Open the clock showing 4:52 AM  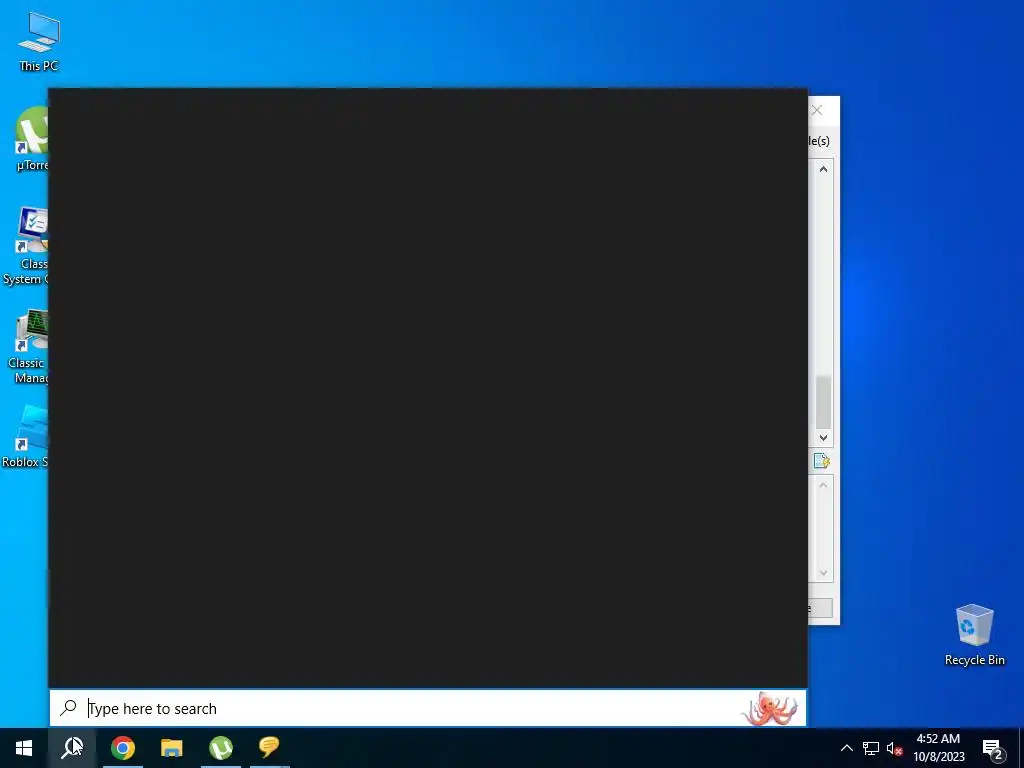point(938,748)
